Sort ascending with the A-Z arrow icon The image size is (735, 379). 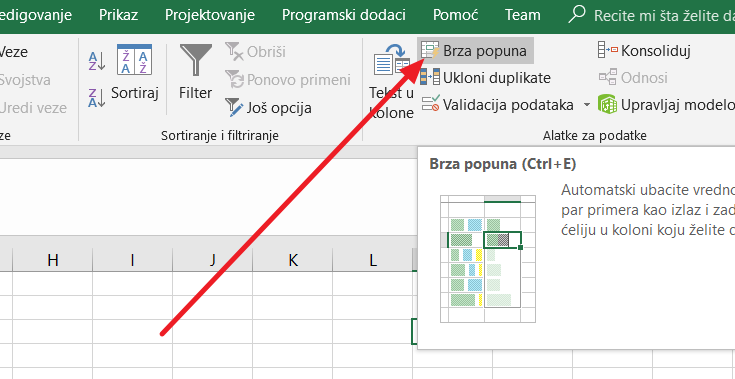point(97,61)
